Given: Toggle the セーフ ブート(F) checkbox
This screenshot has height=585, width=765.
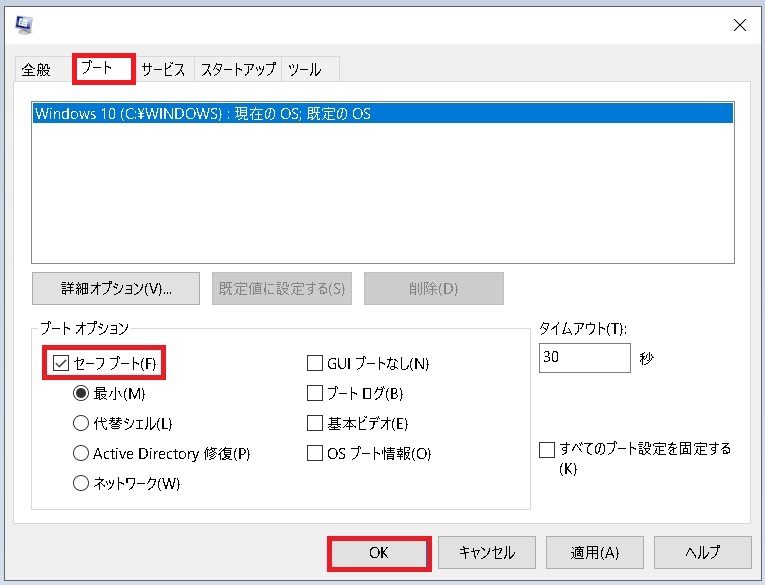Looking at the screenshot, I should click(61, 363).
